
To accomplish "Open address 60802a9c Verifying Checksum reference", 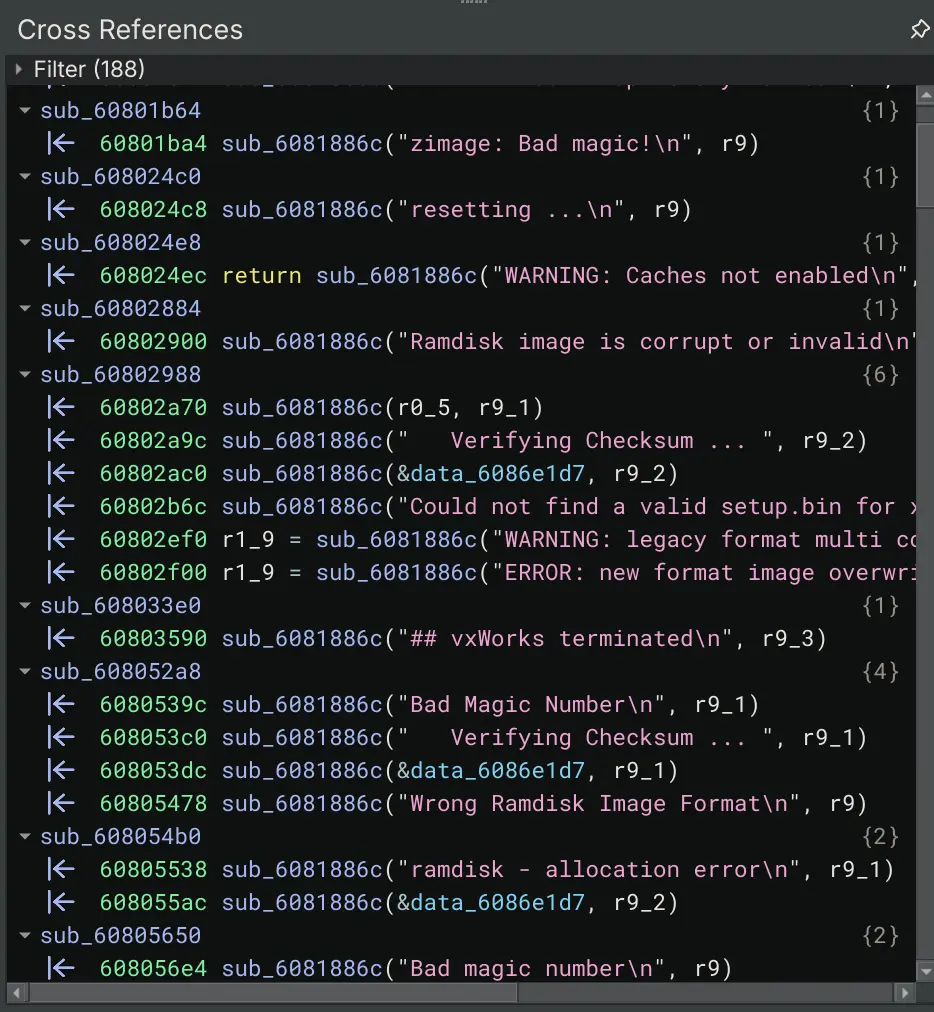I will (152, 441).
